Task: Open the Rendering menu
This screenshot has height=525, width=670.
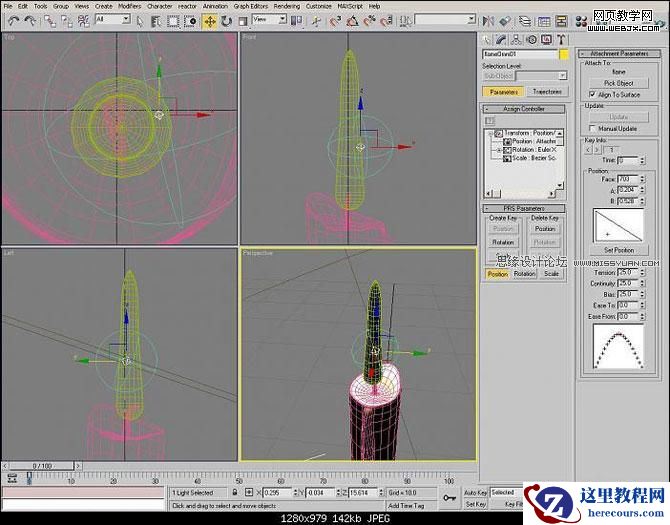Action: click(286, 6)
